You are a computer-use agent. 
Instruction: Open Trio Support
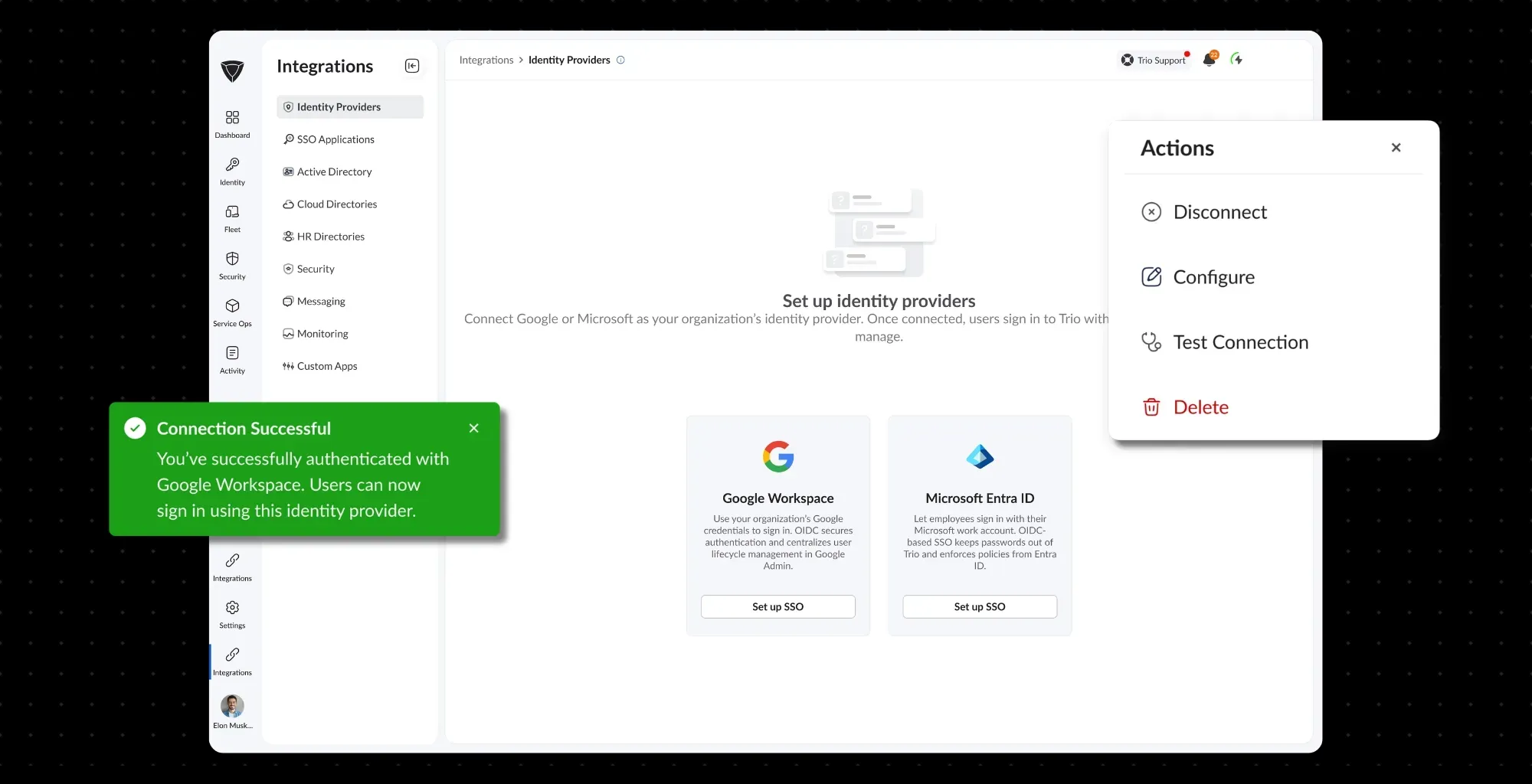(1154, 60)
